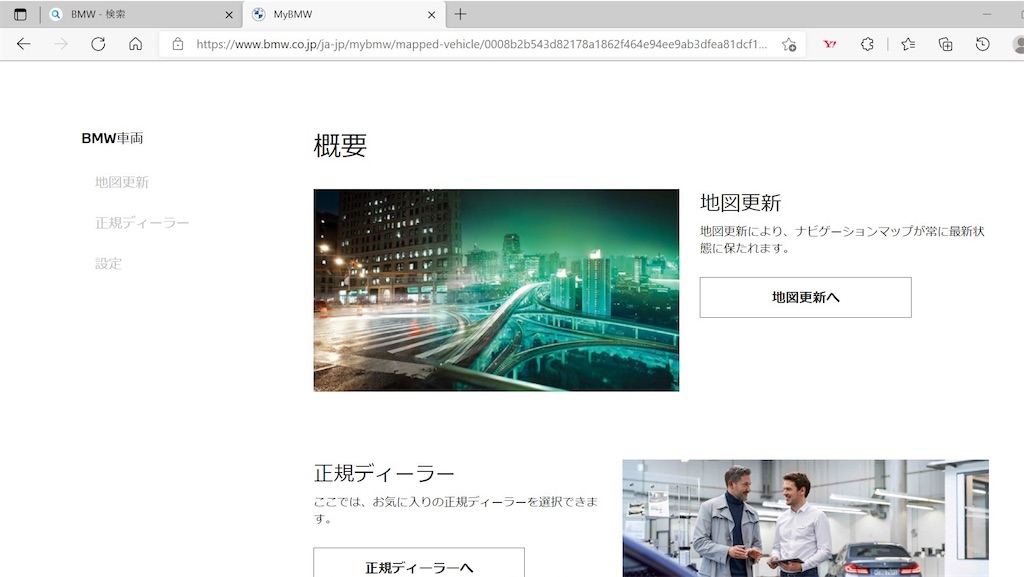The height and width of the screenshot is (577, 1024).
Task: Open the tab actions menu icon
Action: click(20, 14)
